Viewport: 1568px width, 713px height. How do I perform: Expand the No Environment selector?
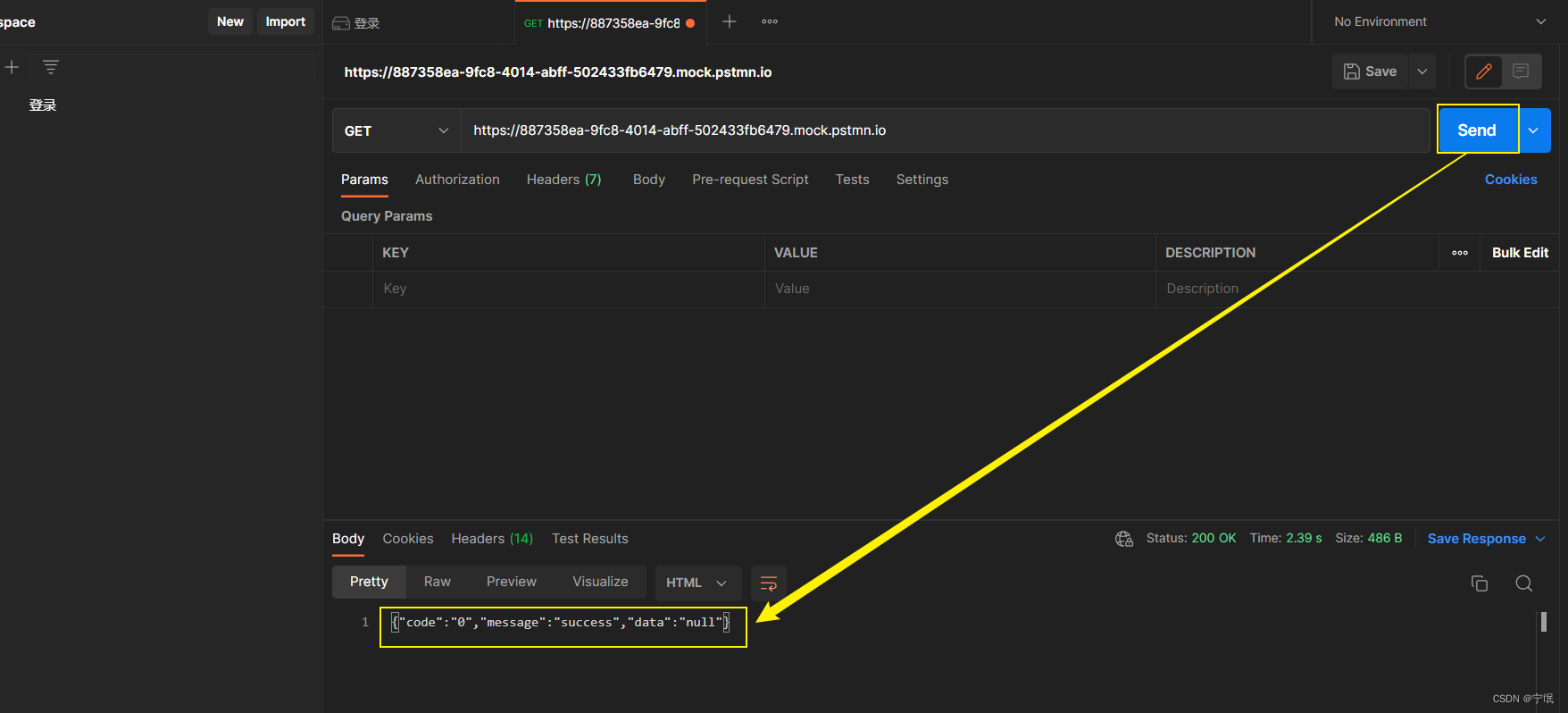coord(1439,21)
